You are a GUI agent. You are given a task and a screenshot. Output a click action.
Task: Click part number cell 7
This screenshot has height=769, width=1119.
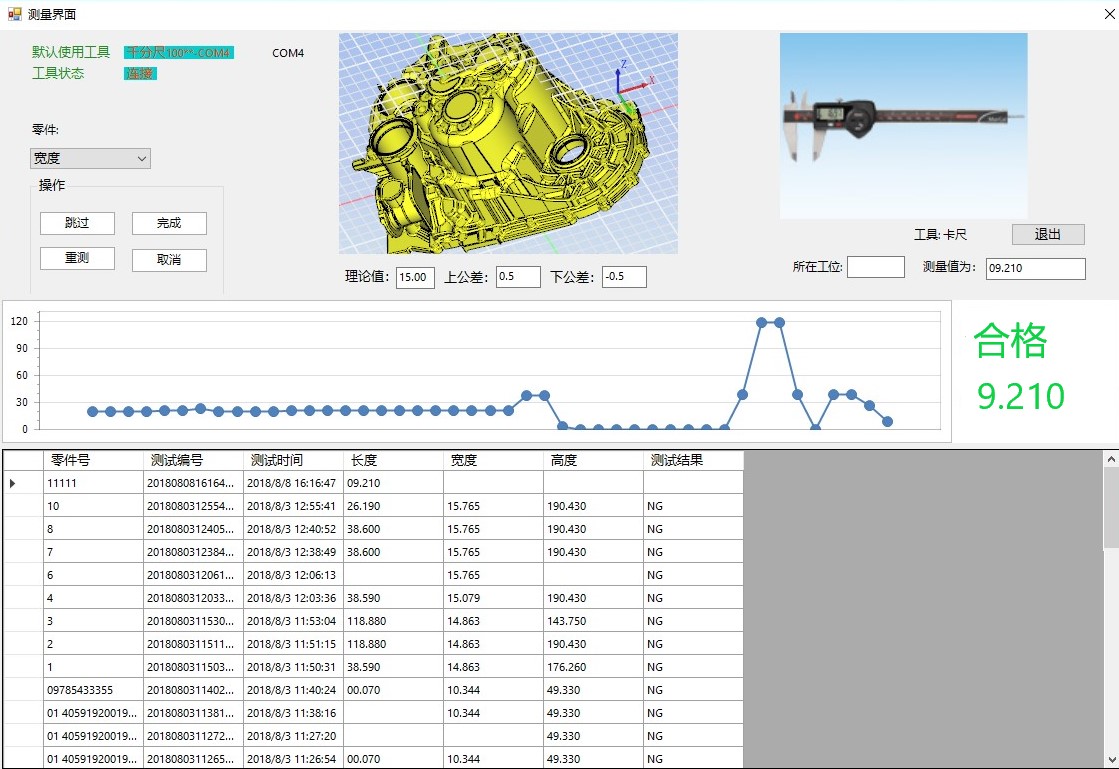93,552
